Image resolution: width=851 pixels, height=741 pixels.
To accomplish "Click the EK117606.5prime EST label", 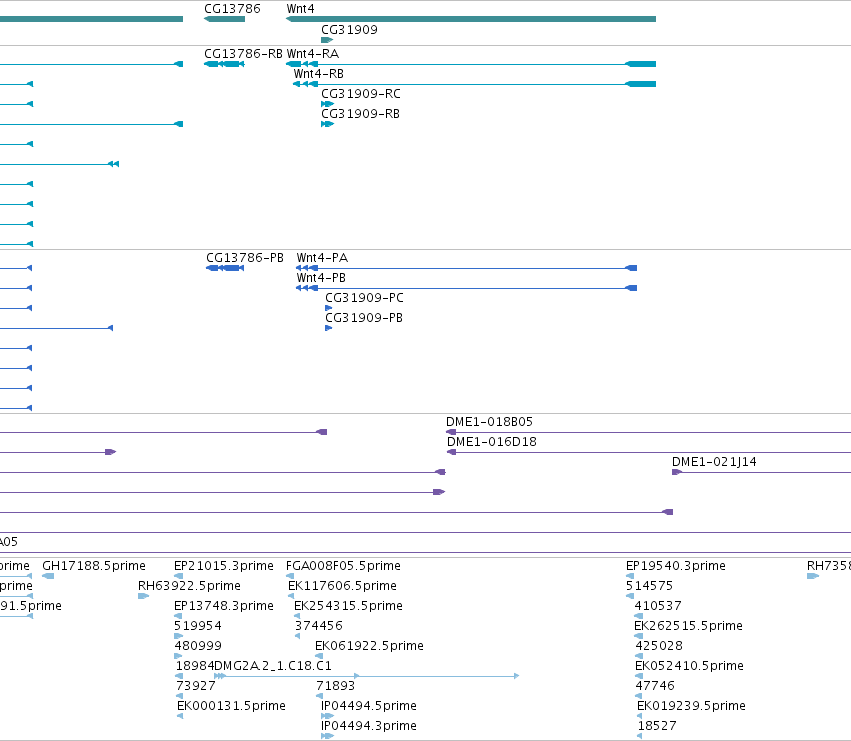I will (342, 586).
